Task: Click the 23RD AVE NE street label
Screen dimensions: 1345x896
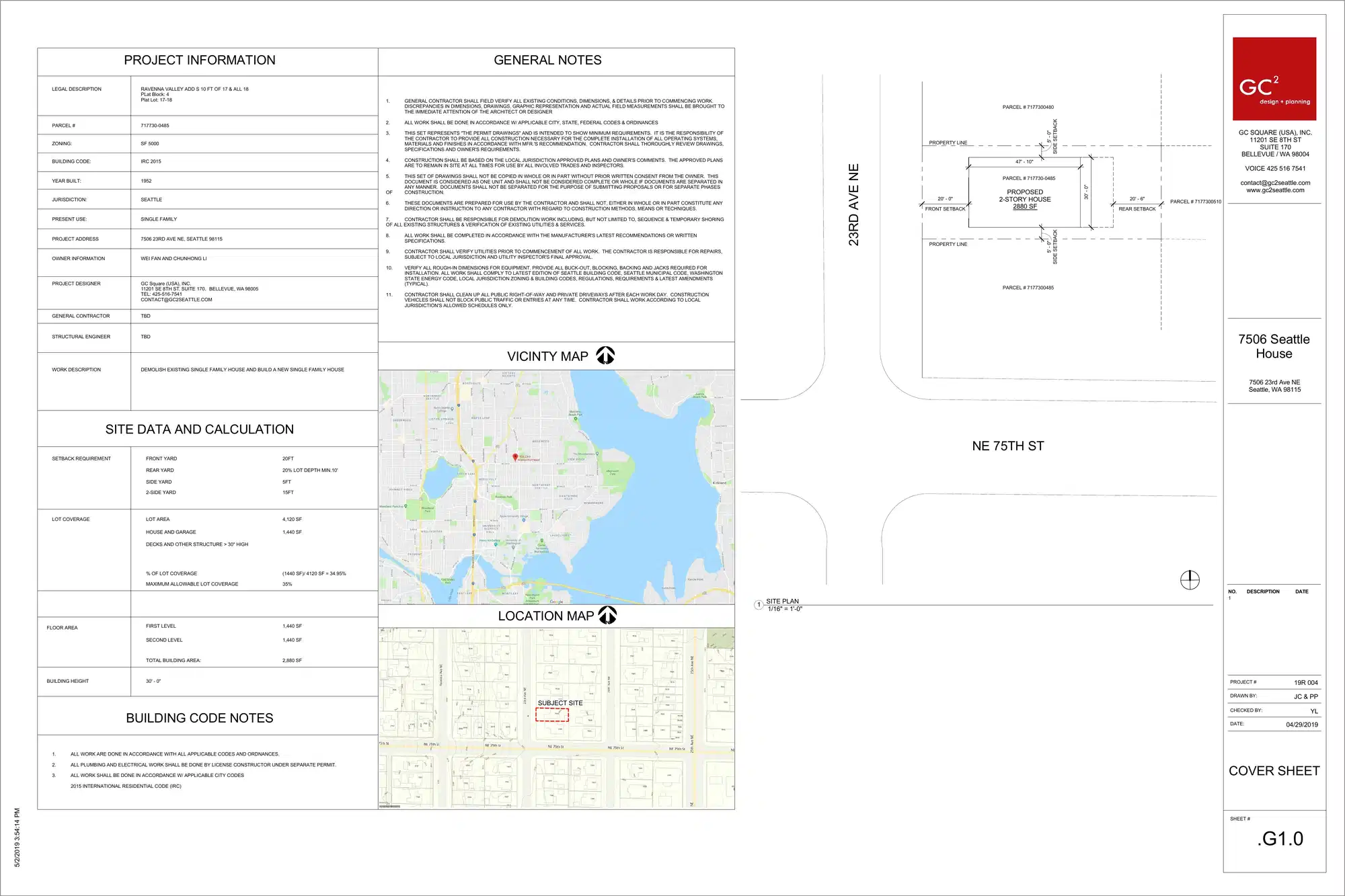Action: (853, 205)
